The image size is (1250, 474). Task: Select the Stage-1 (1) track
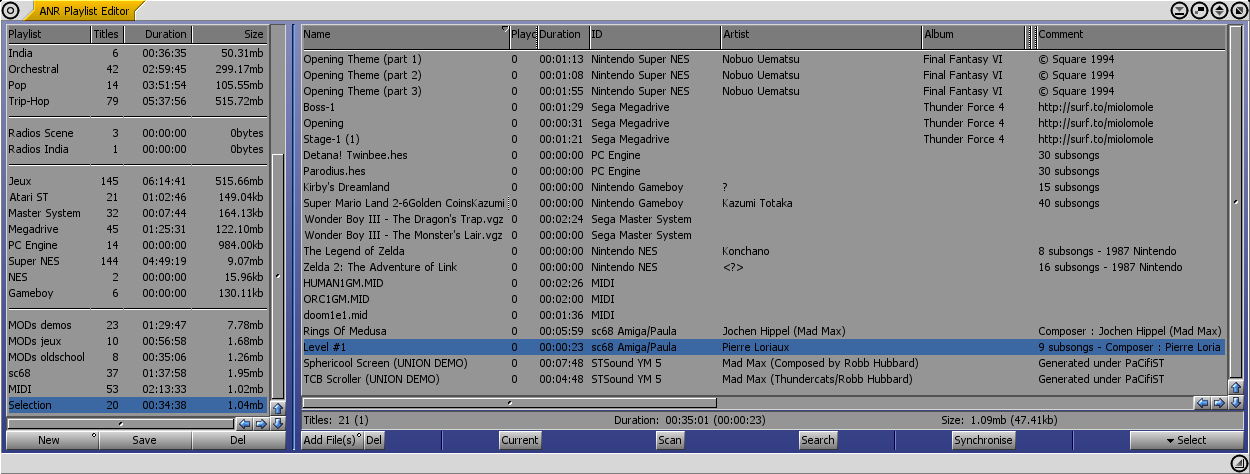tap(763, 139)
